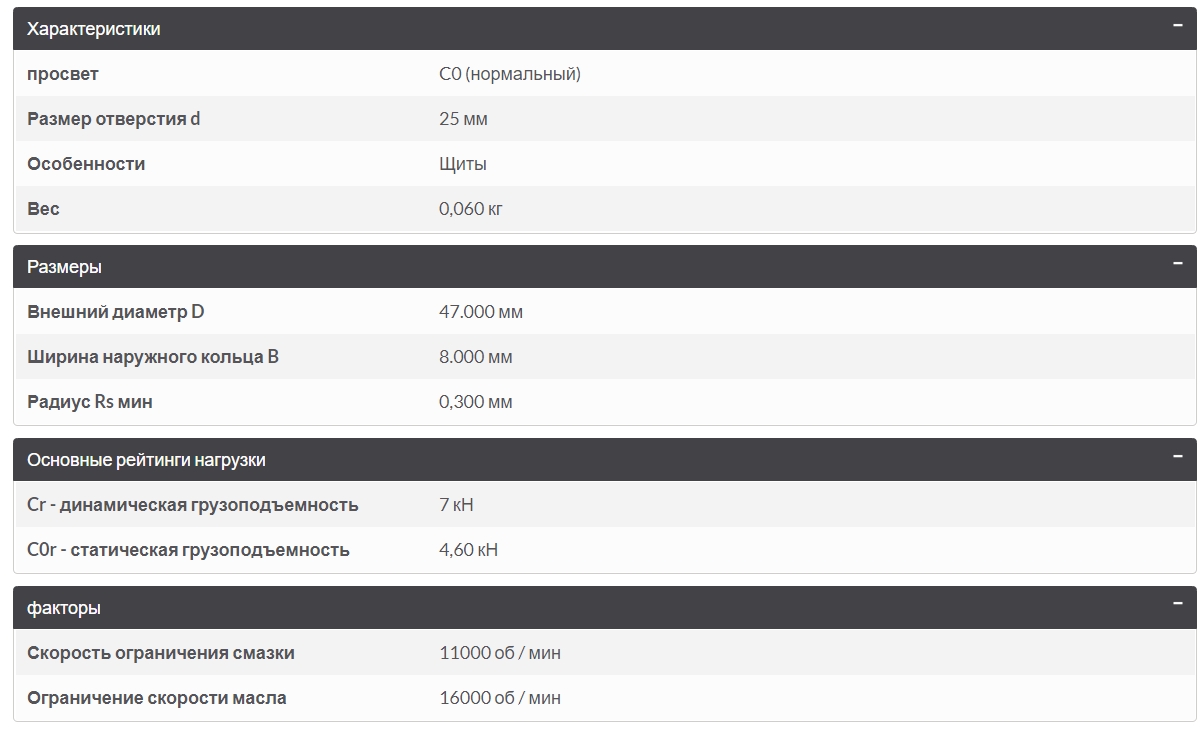Select the просвет row label
This screenshot has width=1202, height=739.
pyautogui.click(x=63, y=74)
